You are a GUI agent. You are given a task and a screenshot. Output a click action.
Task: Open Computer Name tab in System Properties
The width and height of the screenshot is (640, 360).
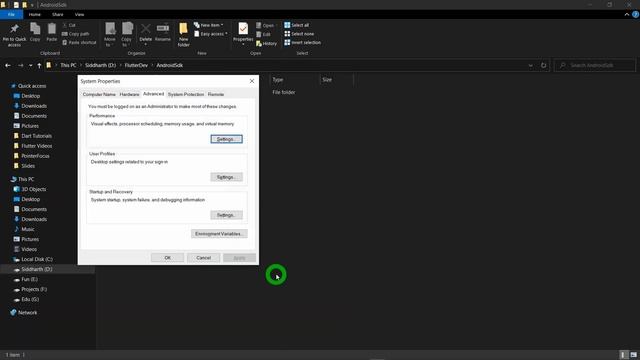coord(99,94)
